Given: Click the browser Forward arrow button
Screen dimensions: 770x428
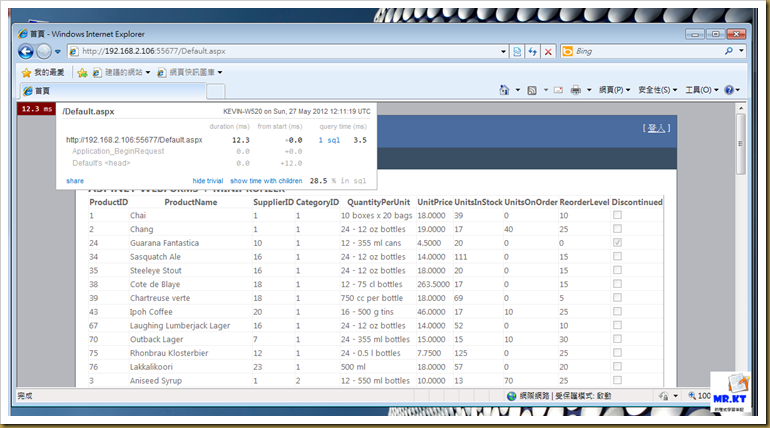Looking at the screenshot, I should (44, 51).
